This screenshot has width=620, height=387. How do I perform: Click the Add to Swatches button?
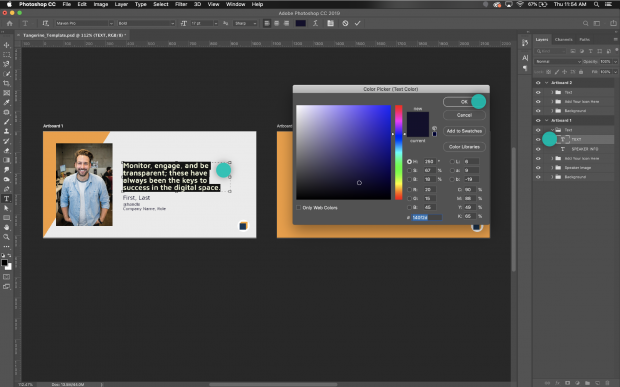464,131
